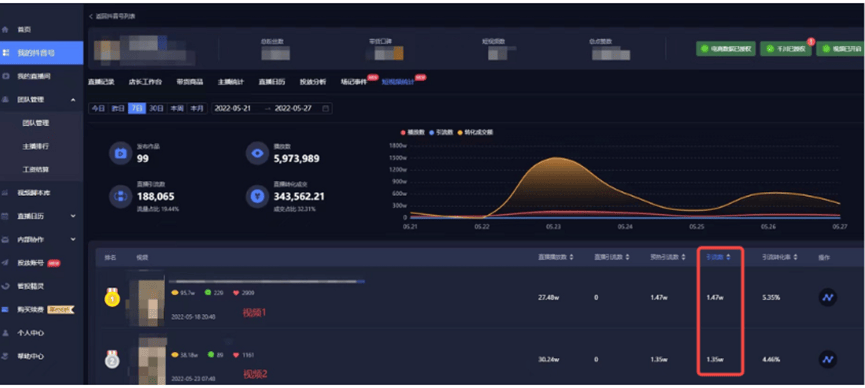Viewport: 865px width, 388px height.
Task: Open the 店长工作台 tab
Action: click(146, 82)
